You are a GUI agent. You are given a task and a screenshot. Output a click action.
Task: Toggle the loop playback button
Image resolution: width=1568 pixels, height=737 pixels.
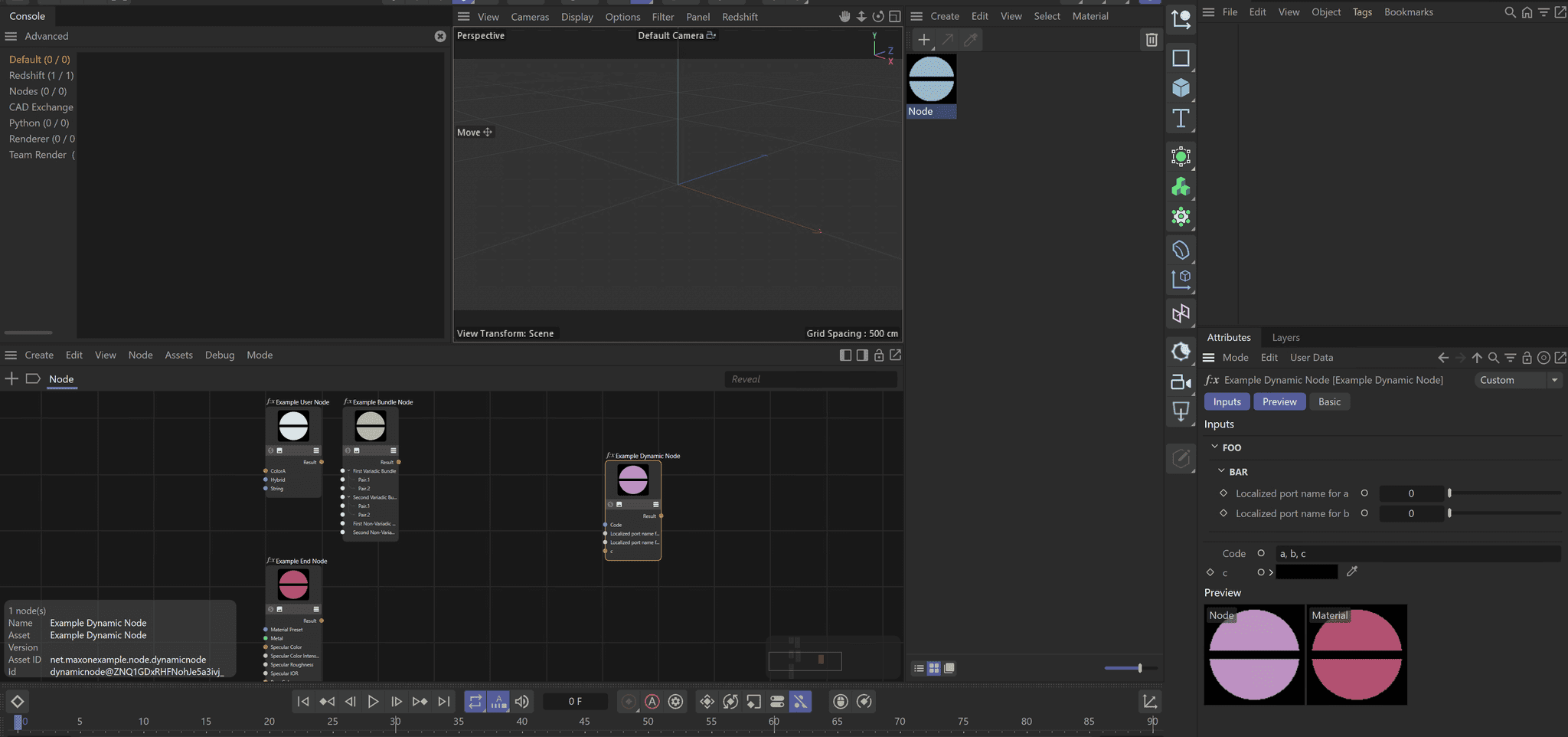pyautogui.click(x=475, y=702)
